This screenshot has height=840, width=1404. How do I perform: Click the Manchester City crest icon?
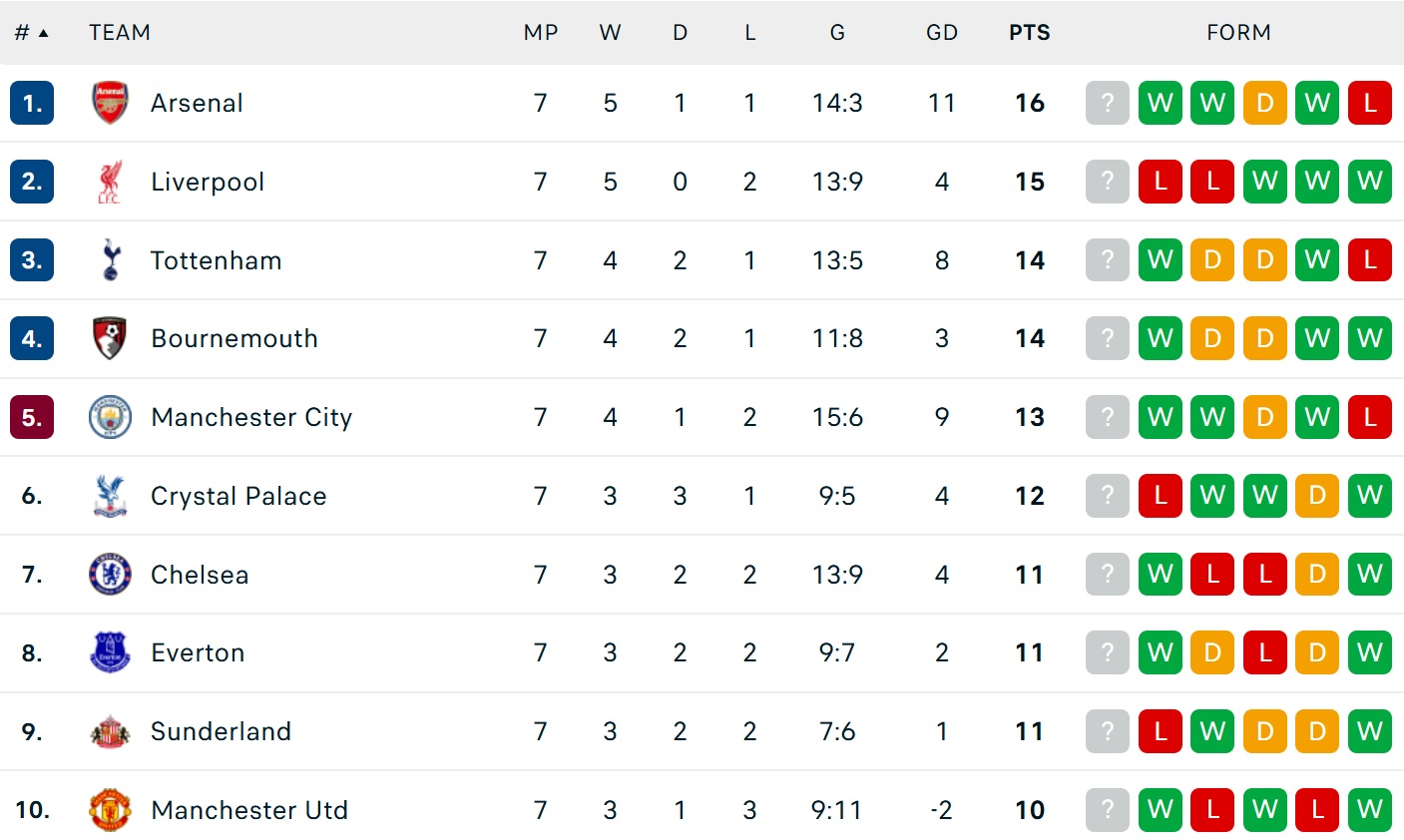tap(110, 417)
